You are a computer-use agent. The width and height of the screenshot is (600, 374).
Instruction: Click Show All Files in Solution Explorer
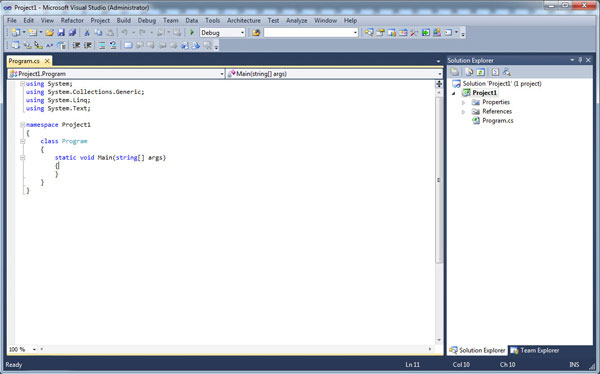[x=469, y=72]
